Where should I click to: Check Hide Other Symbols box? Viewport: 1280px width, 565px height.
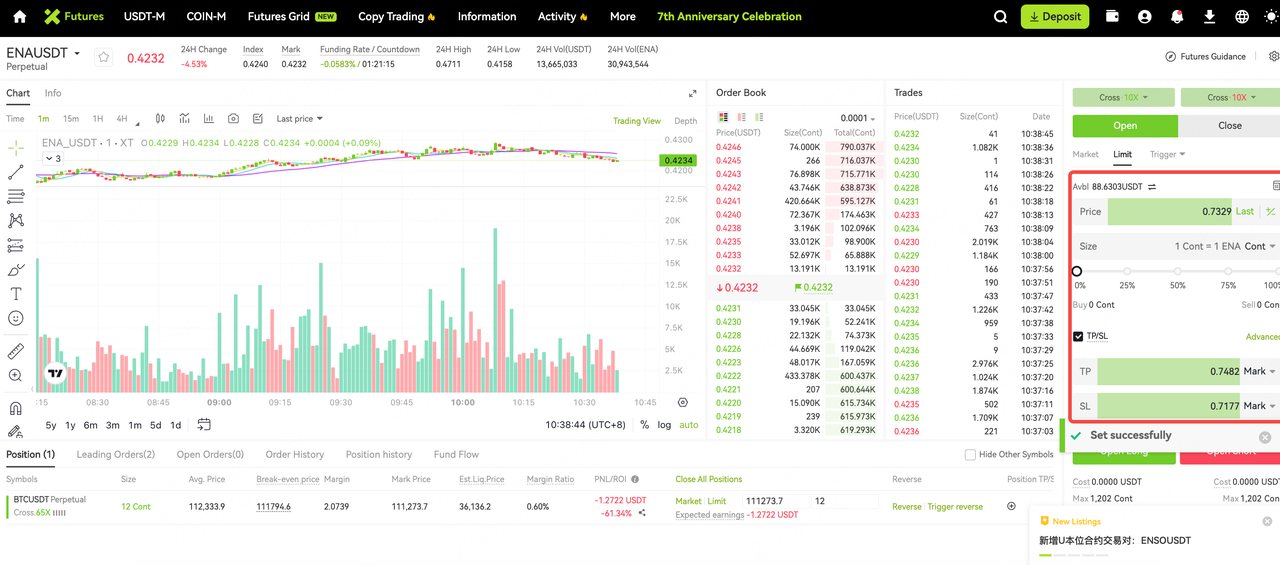click(970, 455)
